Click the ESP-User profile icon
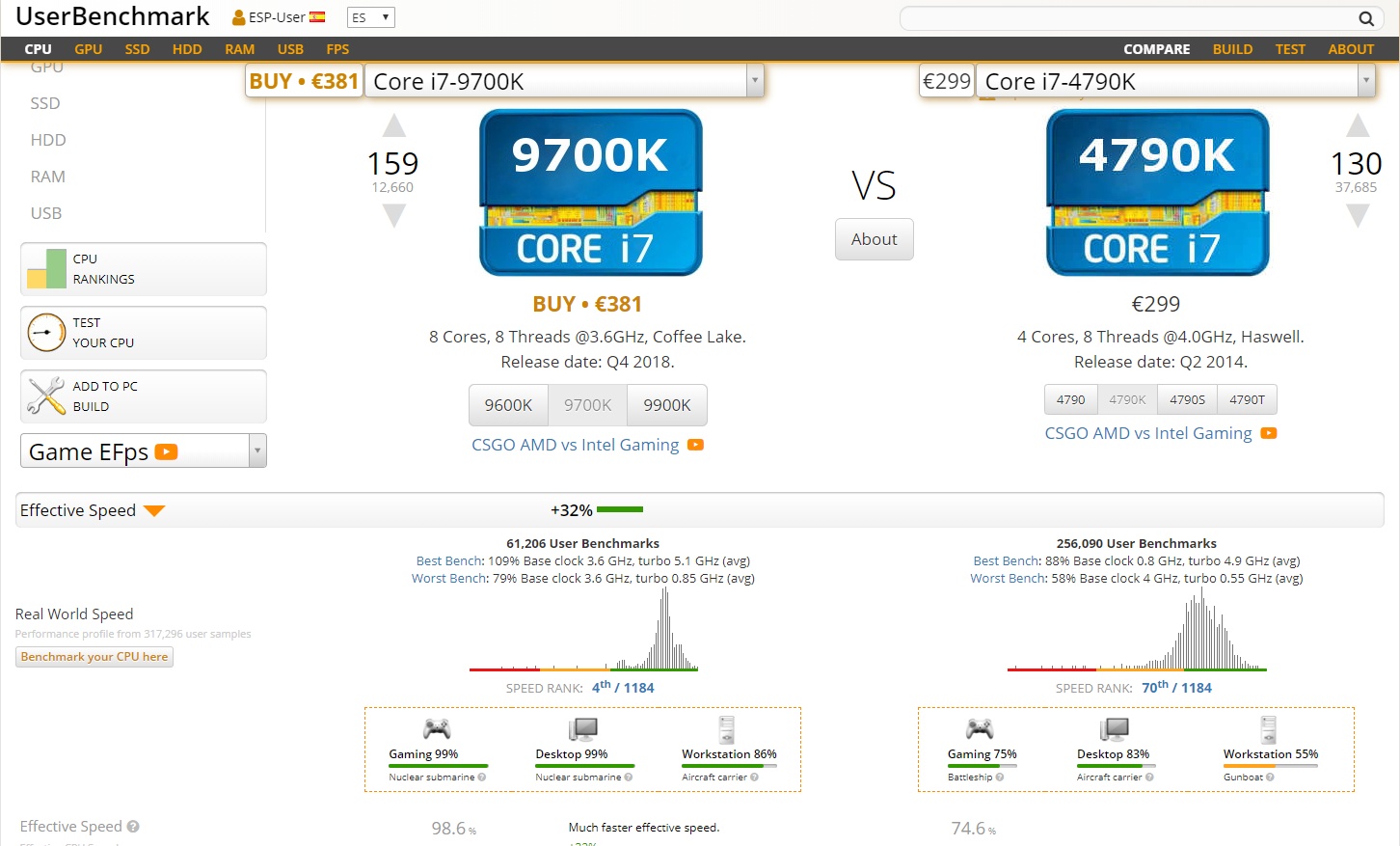 pos(238,17)
